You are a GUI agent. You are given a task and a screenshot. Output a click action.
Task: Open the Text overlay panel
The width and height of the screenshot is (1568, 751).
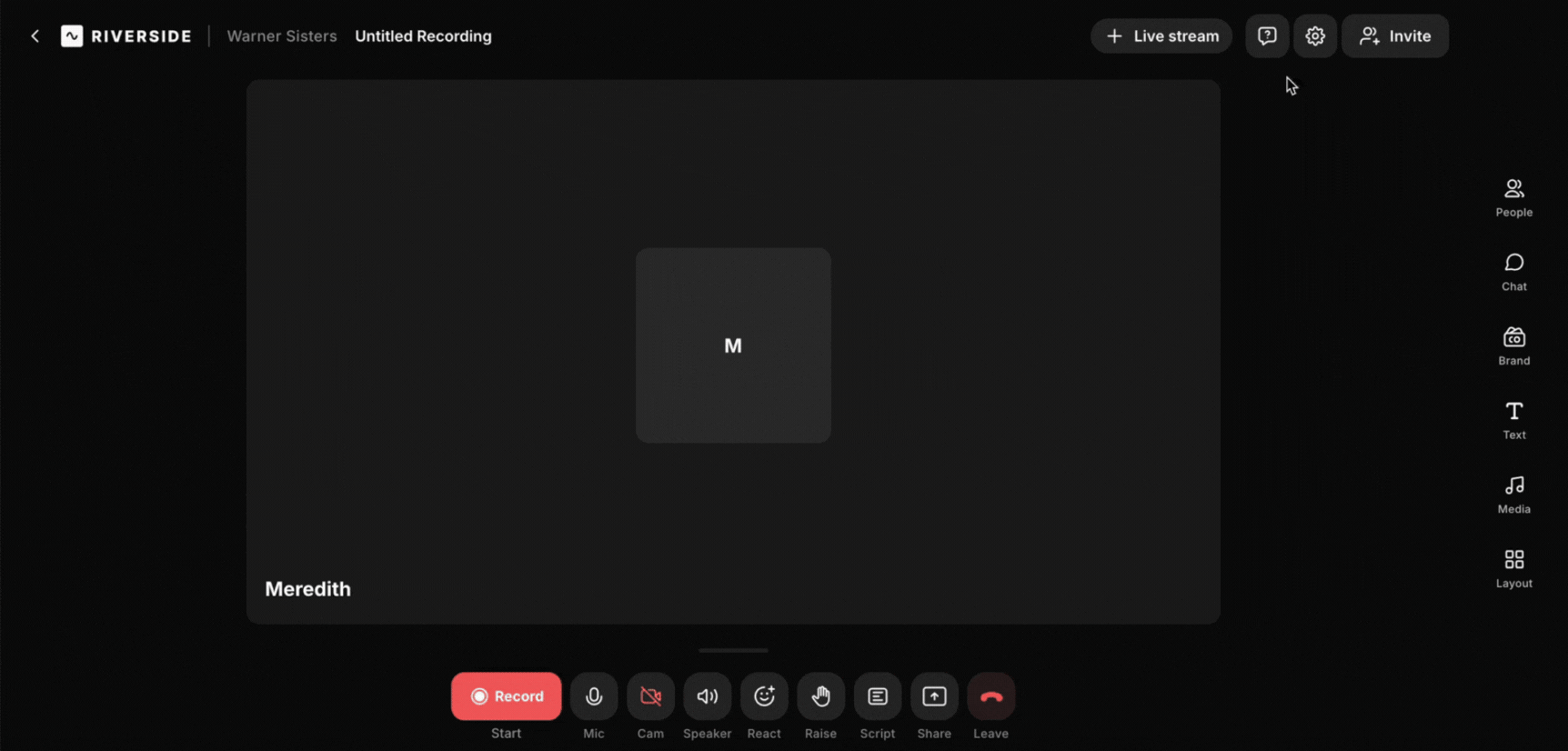click(1513, 420)
